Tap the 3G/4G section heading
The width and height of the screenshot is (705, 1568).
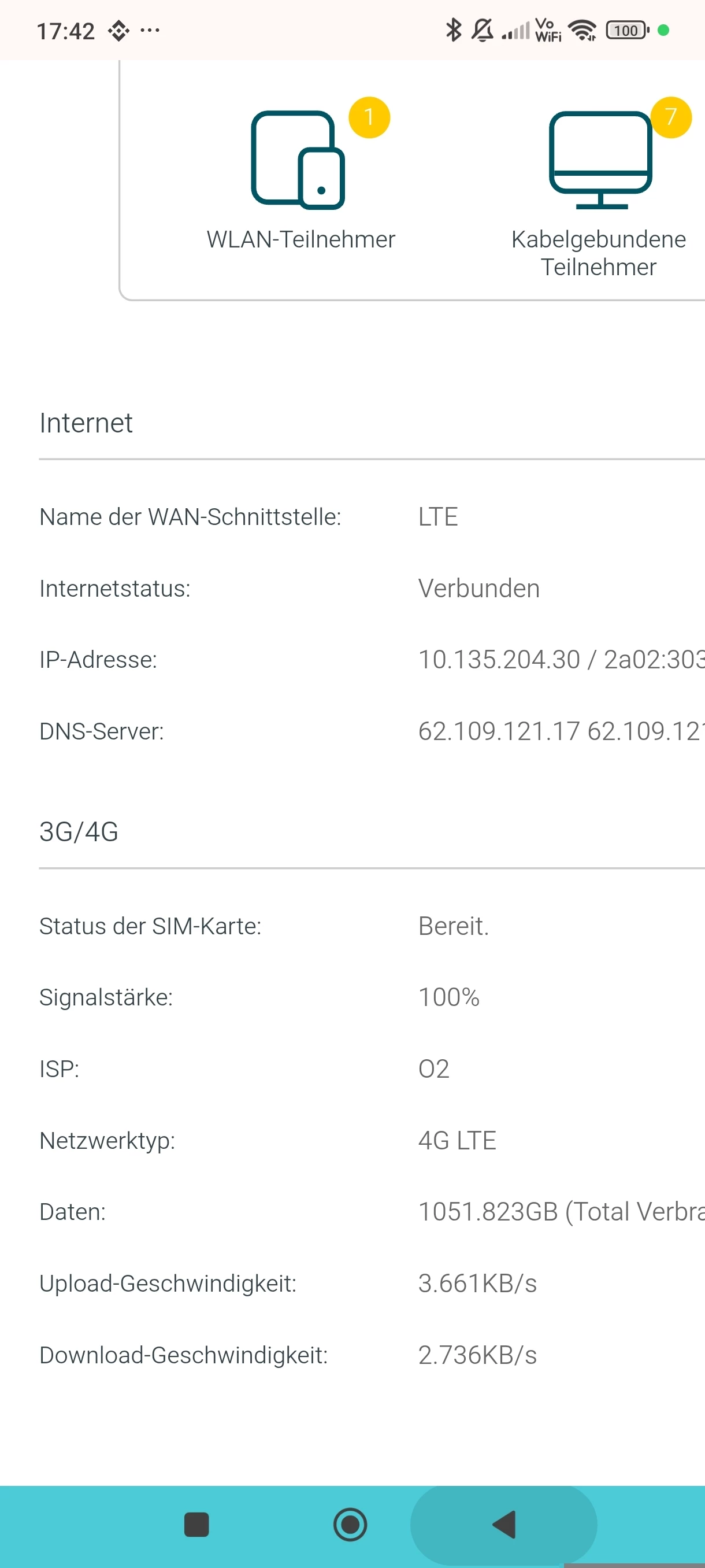coord(79,831)
